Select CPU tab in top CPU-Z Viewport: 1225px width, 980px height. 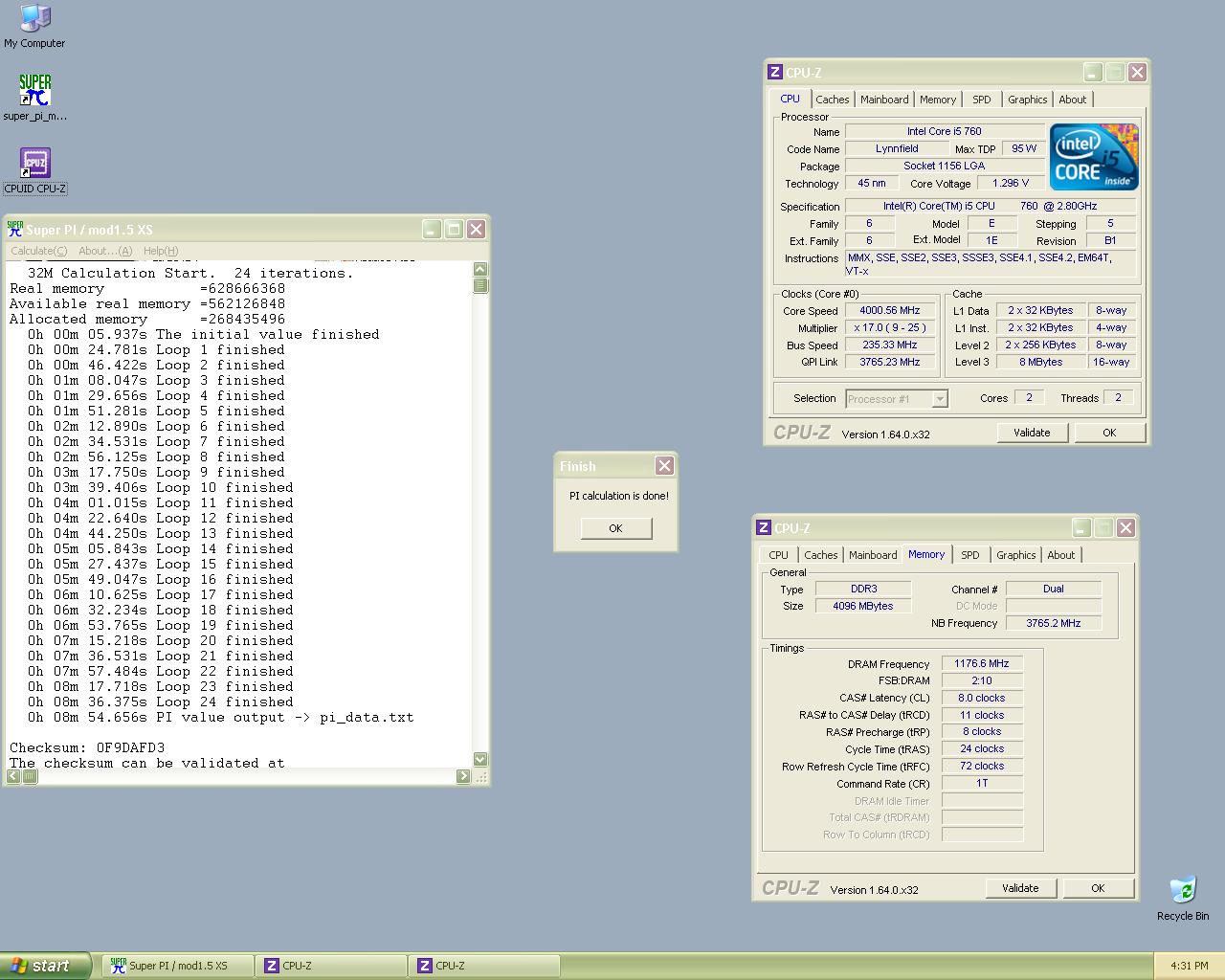point(790,99)
